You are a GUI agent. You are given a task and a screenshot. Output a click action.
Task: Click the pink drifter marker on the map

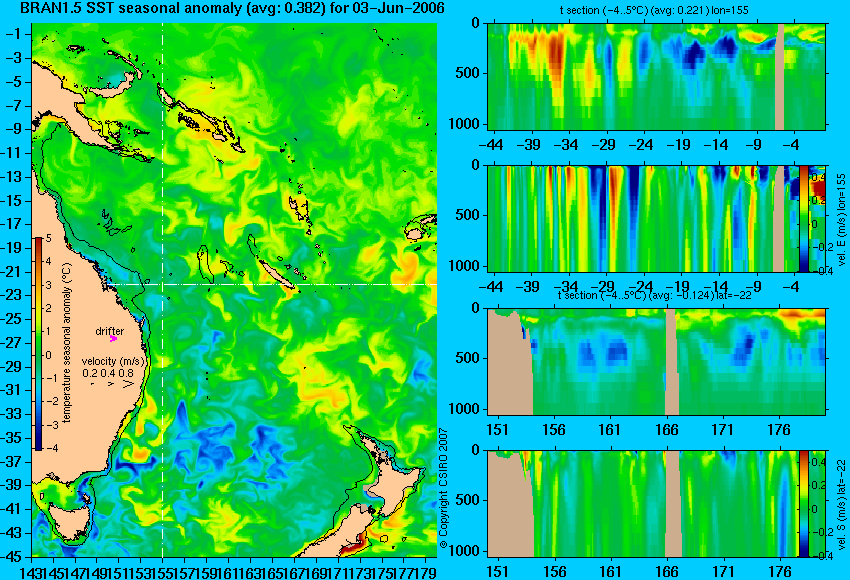pyautogui.click(x=113, y=339)
